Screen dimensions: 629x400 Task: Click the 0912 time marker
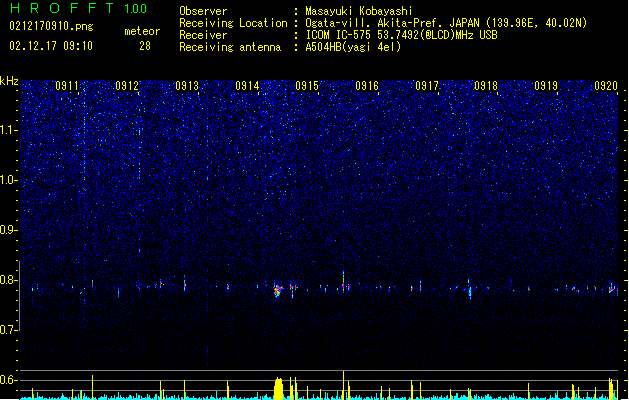(x=127, y=86)
